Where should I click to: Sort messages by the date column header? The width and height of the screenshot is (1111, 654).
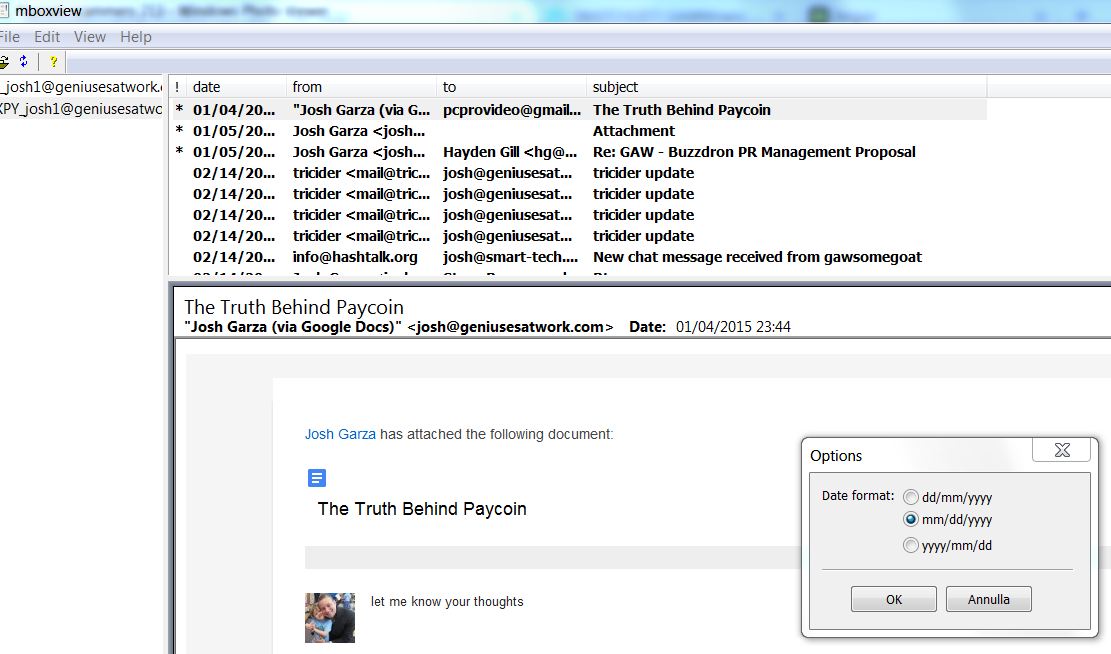pos(236,87)
